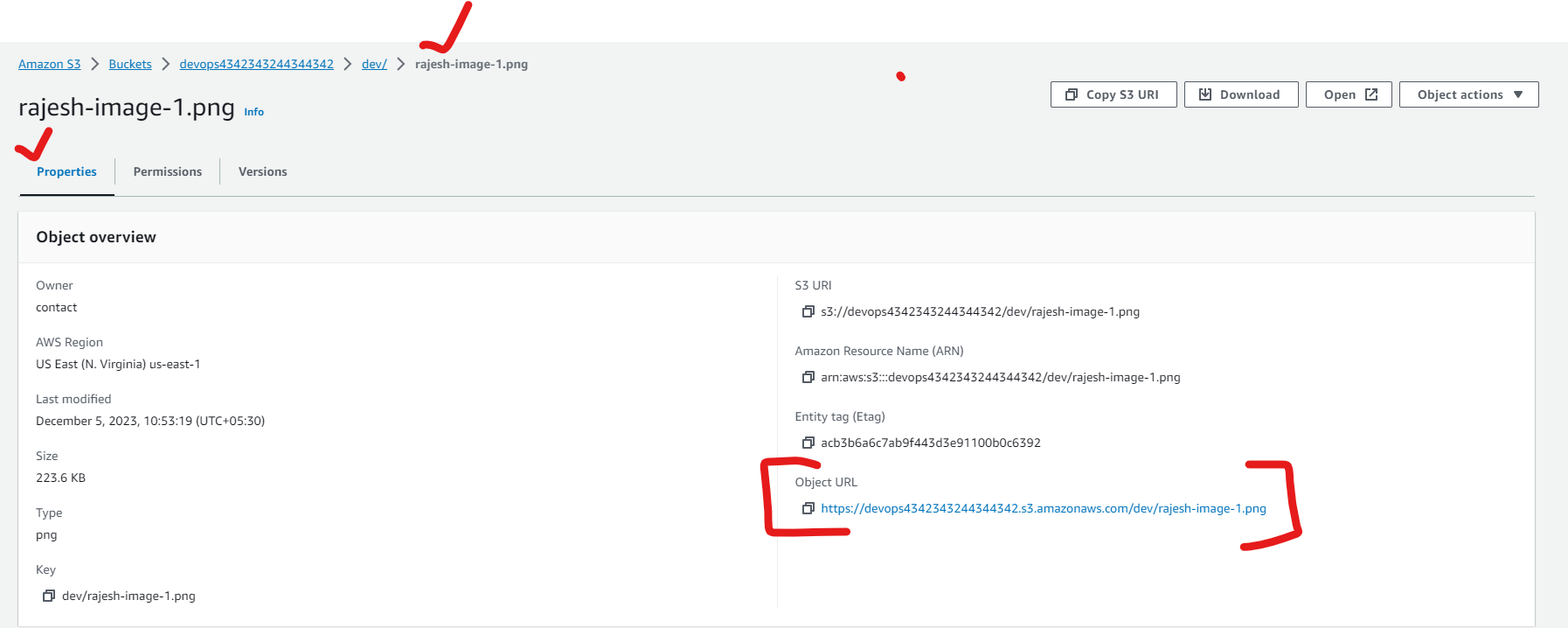Copy the Object URL icon
The width and height of the screenshot is (1568, 628).
pos(808,508)
